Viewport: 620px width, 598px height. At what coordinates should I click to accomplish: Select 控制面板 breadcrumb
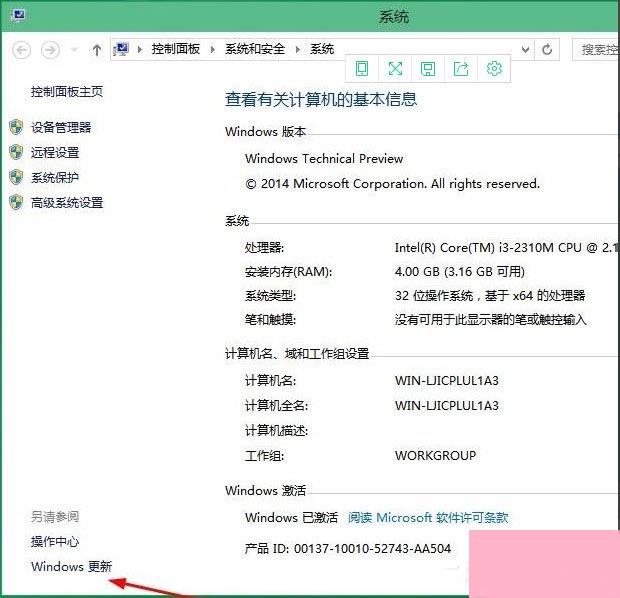[x=176, y=49]
